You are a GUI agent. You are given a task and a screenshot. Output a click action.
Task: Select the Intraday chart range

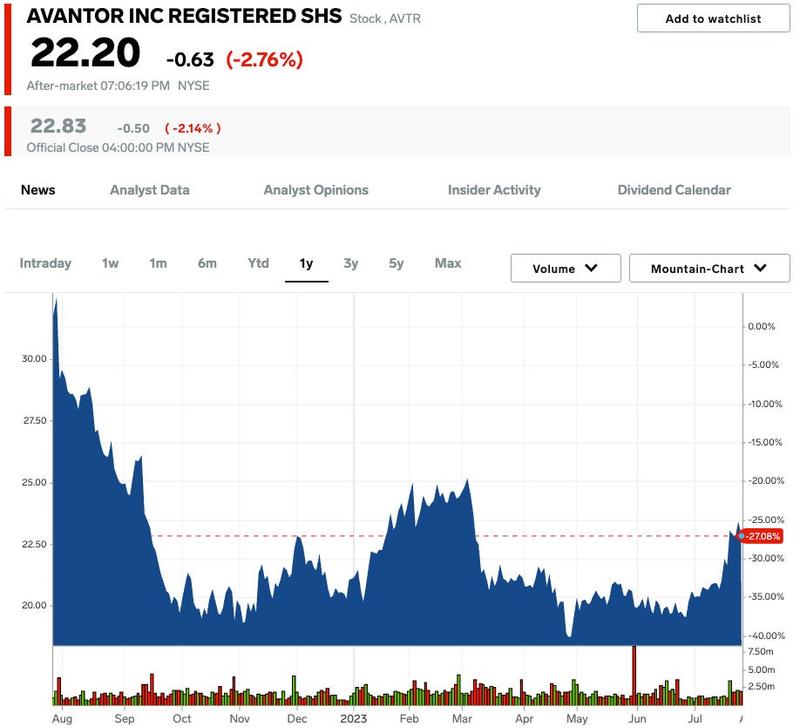(45, 263)
